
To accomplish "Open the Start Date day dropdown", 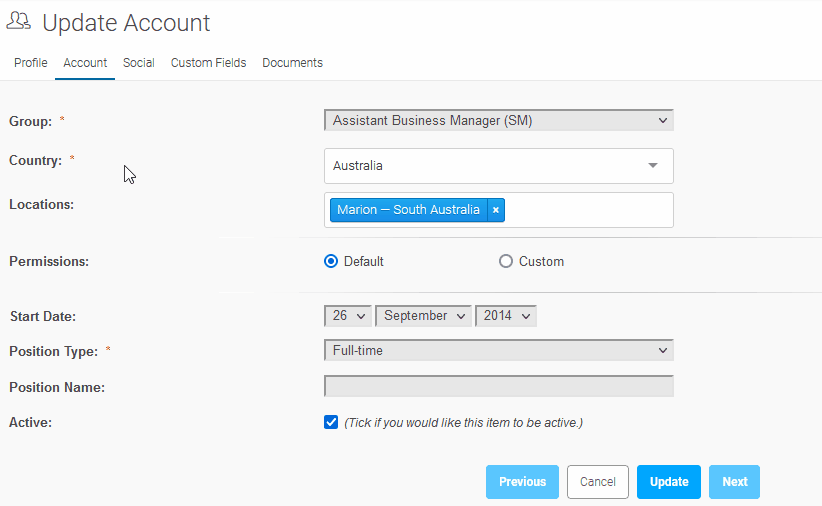I will pos(347,316).
